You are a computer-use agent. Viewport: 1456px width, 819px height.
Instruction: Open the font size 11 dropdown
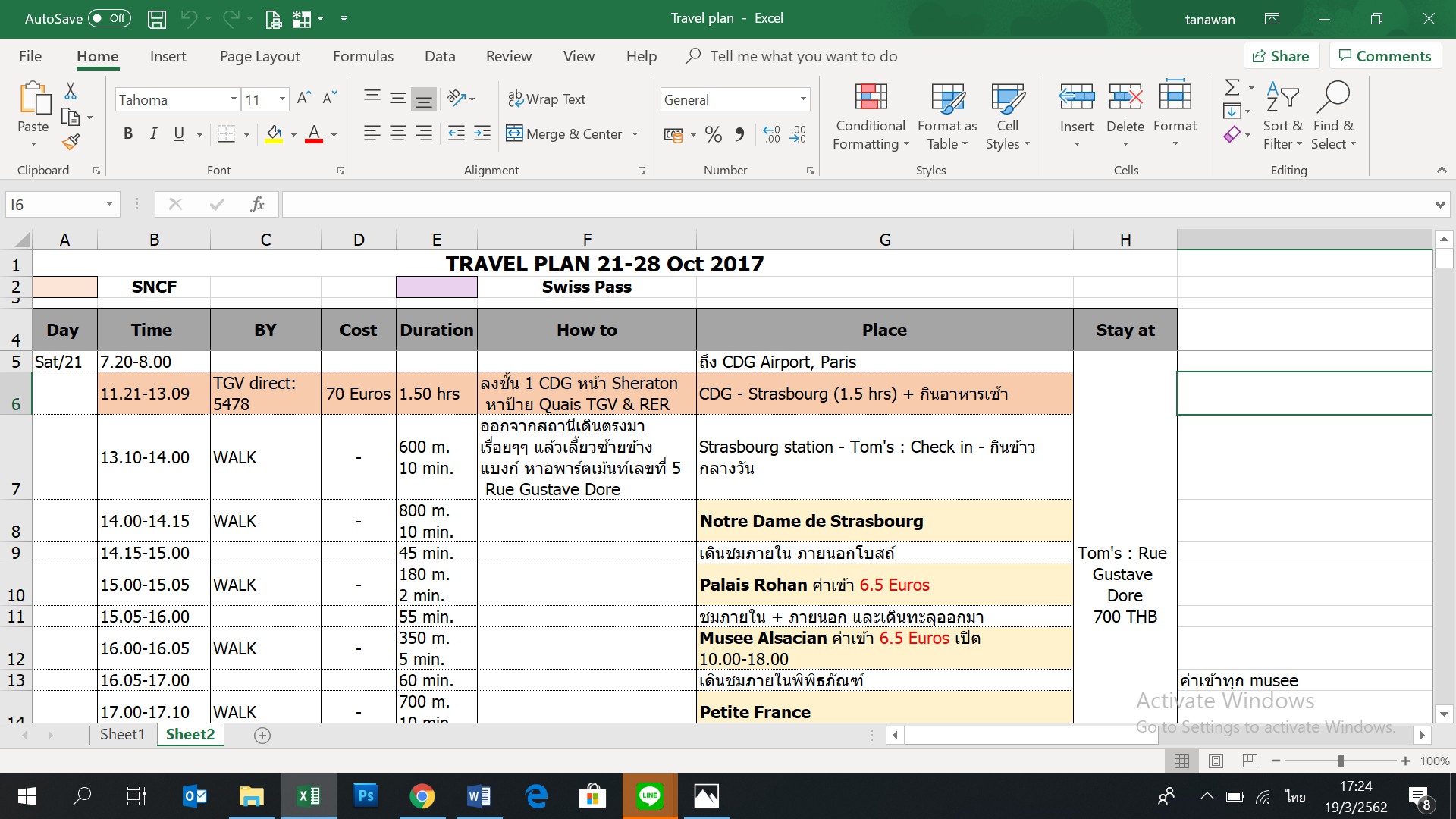click(282, 99)
